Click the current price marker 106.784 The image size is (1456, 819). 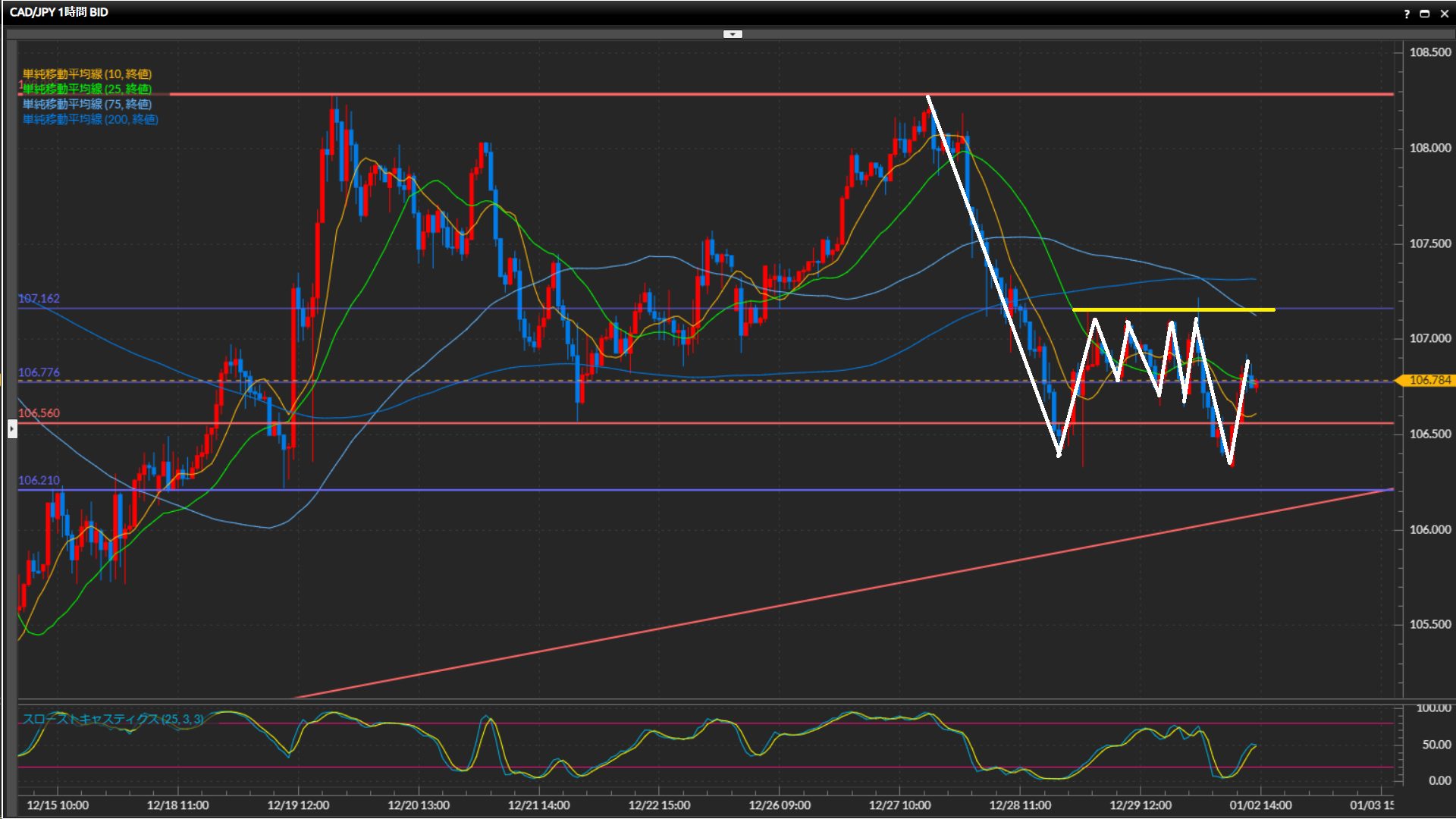(1429, 381)
